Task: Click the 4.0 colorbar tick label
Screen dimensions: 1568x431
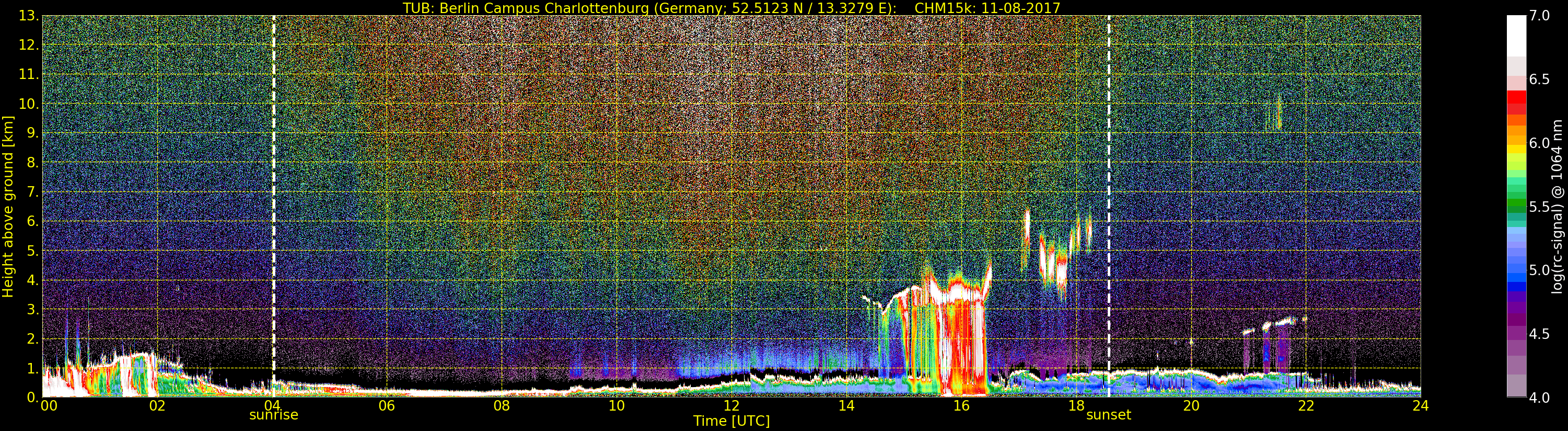Action: 1539,398
